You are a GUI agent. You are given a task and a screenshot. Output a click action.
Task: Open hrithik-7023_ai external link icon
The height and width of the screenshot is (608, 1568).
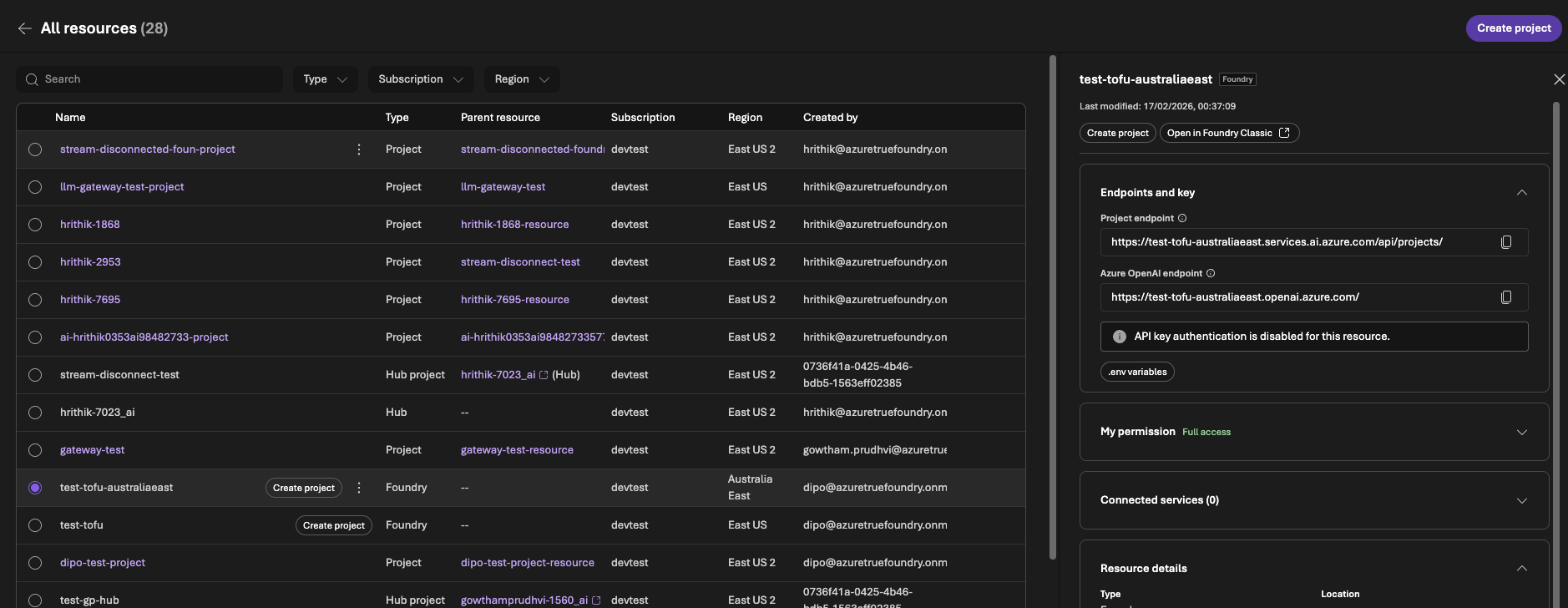[x=544, y=375]
